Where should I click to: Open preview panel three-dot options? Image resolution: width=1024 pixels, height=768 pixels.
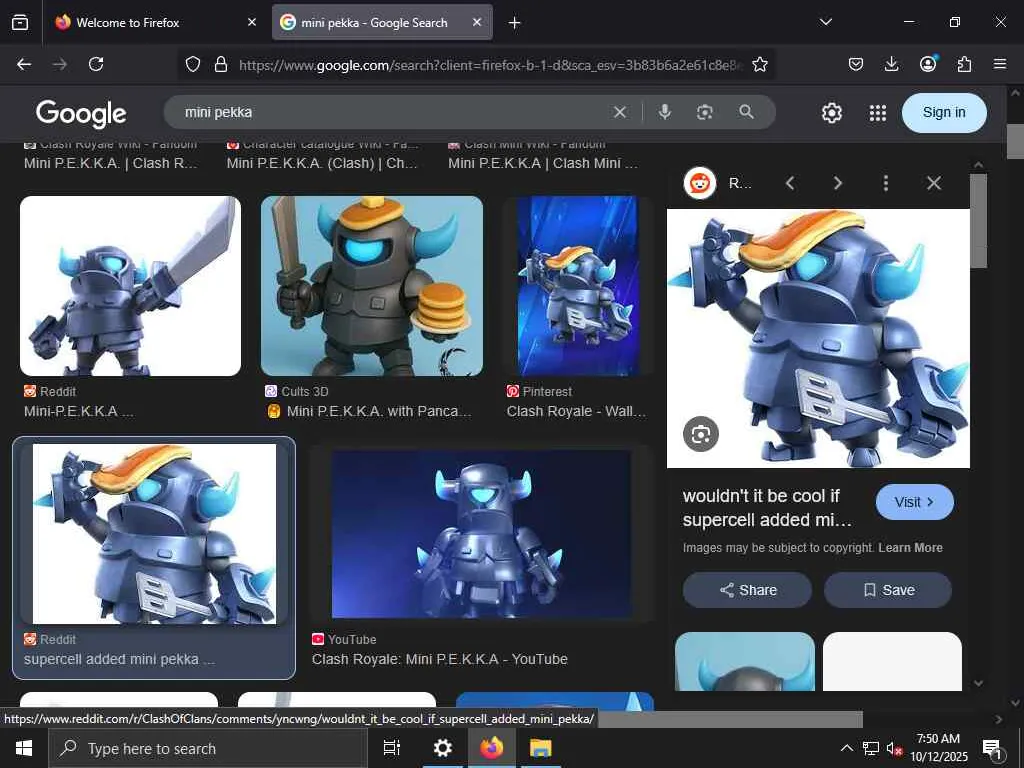point(886,184)
